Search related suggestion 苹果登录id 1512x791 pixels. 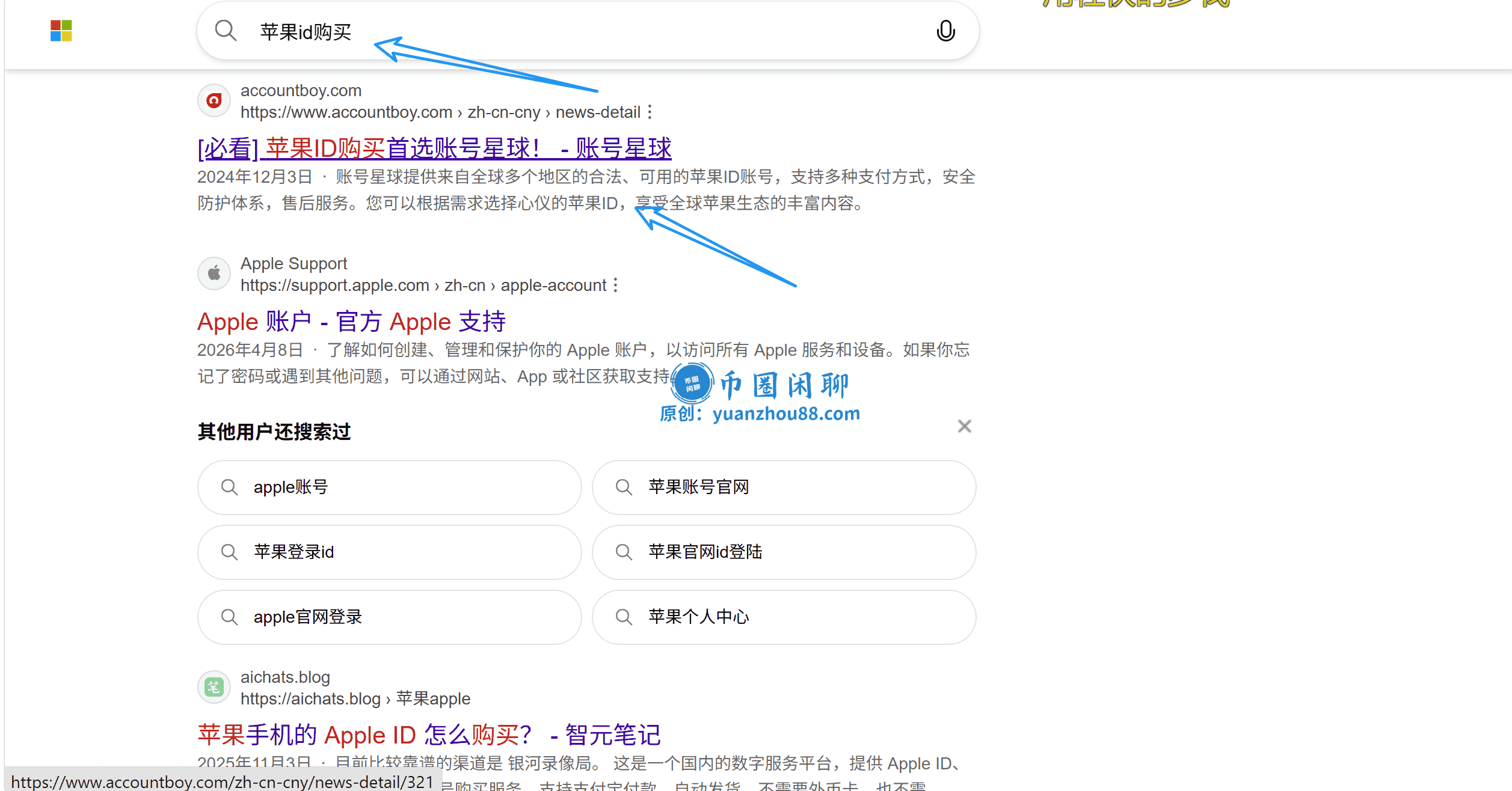click(390, 552)
